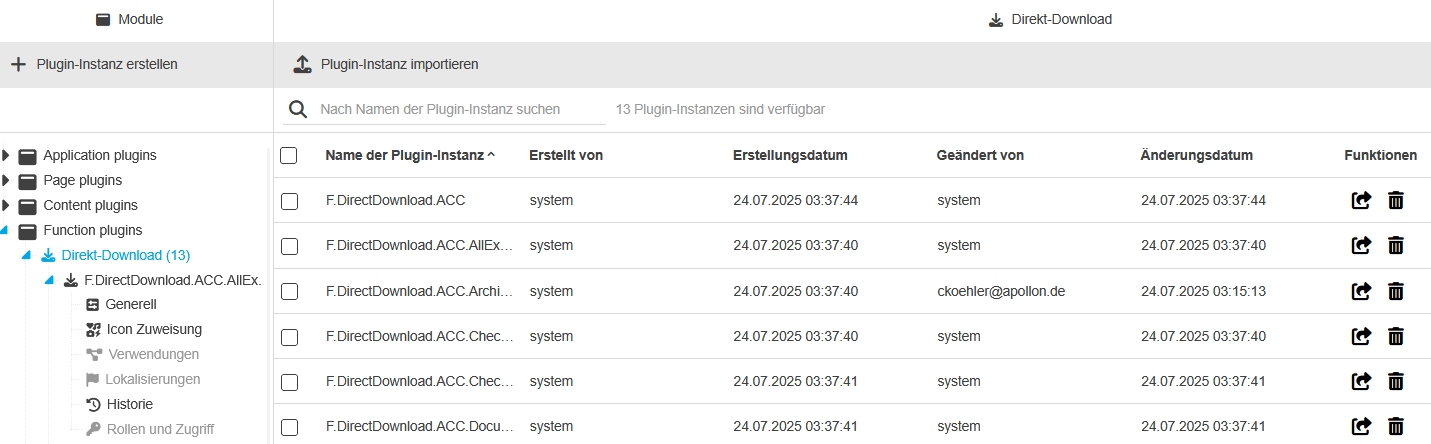Click trash icon for F.DirectDownload.ACC row

(x=1396, y=201)
